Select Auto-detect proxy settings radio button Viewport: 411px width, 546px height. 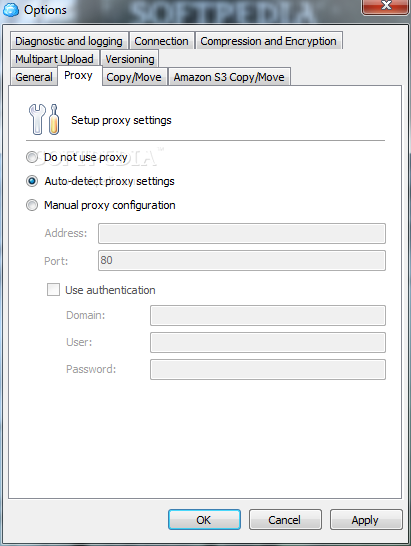(x=32, y=181)
